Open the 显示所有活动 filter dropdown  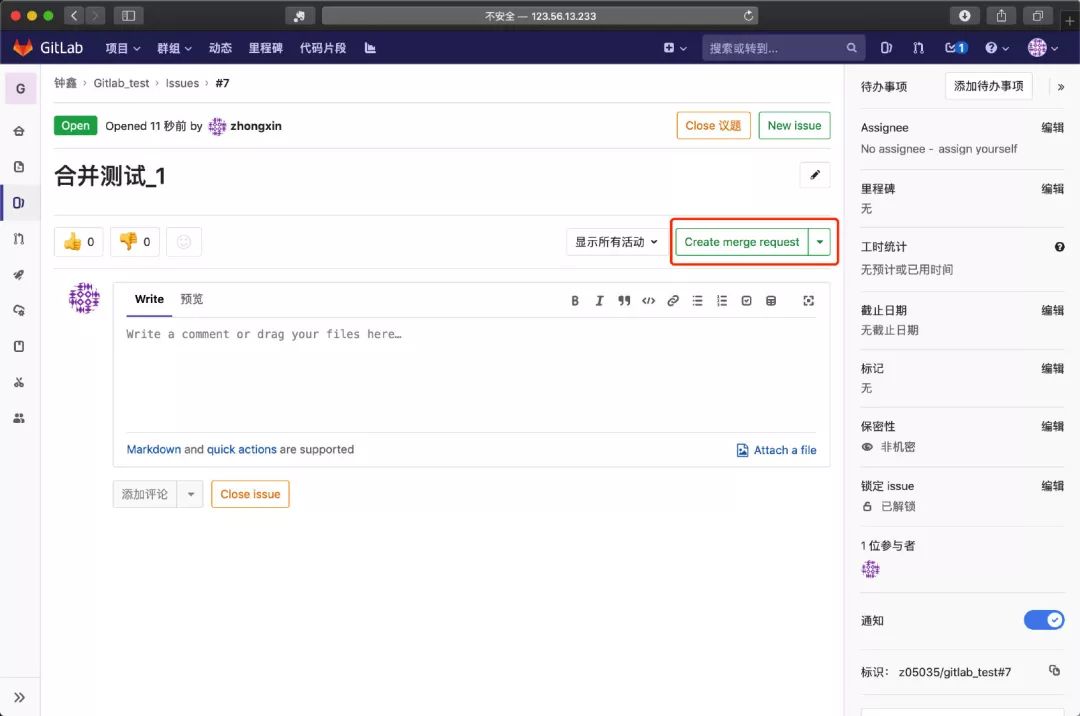[616, 242]
